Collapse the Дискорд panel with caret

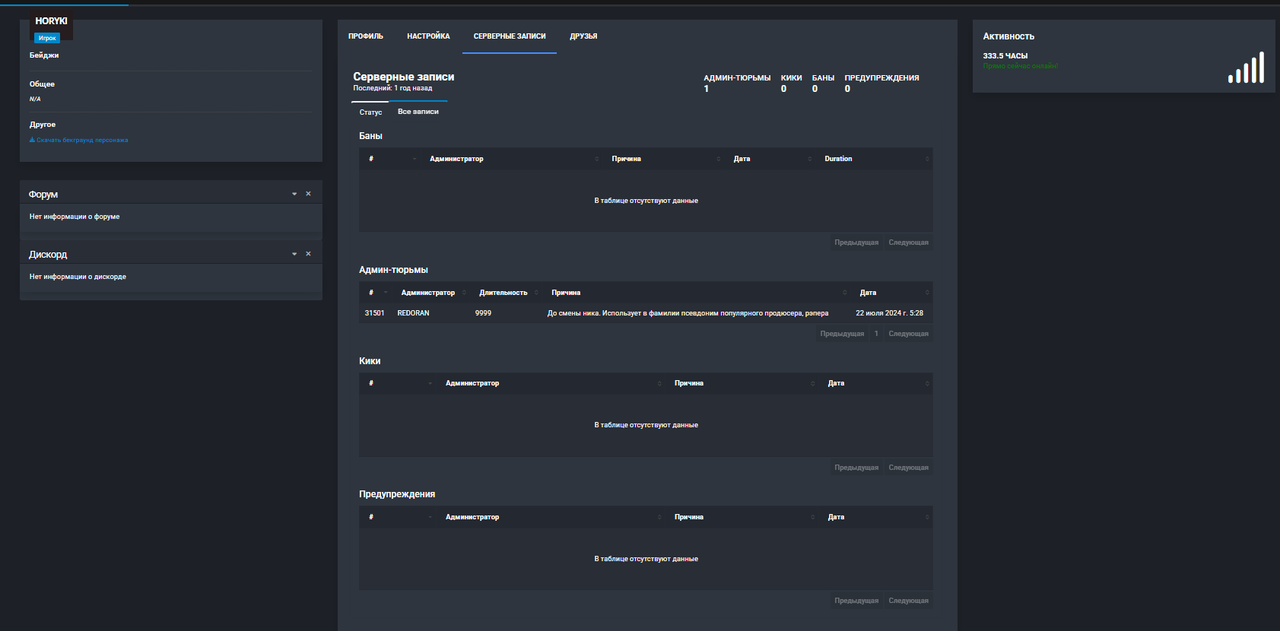coord(294,254)
